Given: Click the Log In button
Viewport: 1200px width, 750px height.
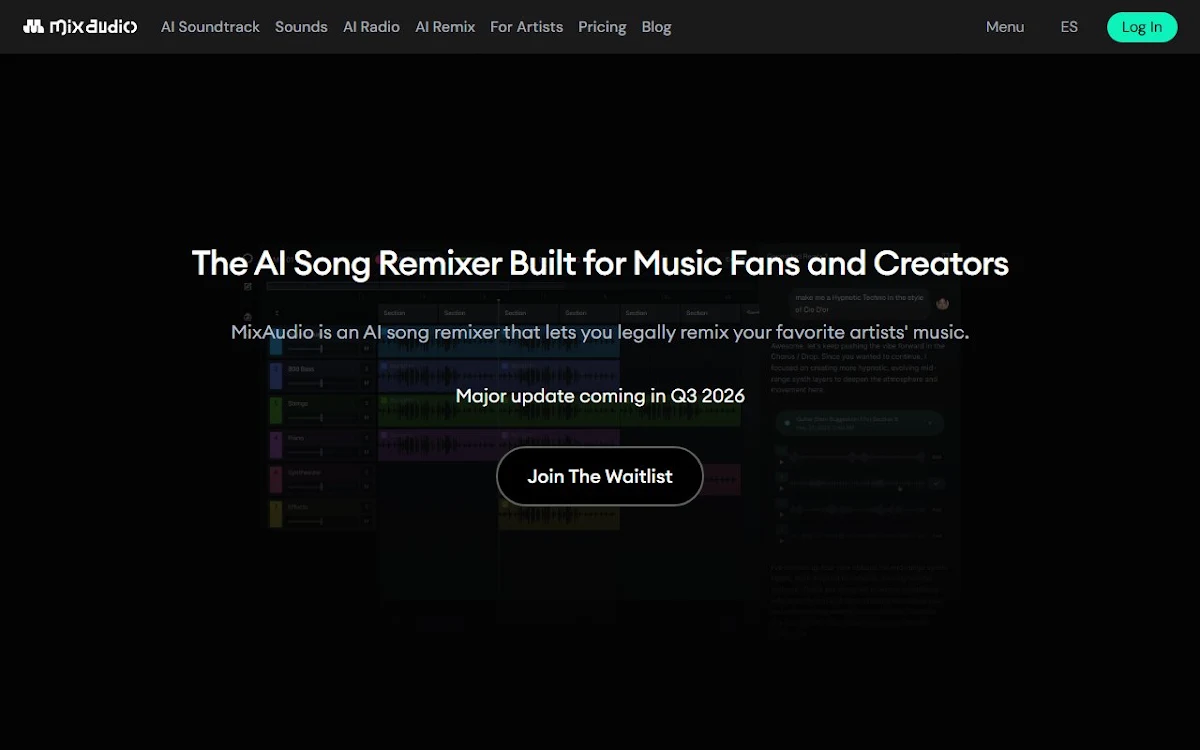Looking at the screenshot, I should point(1142,27).
